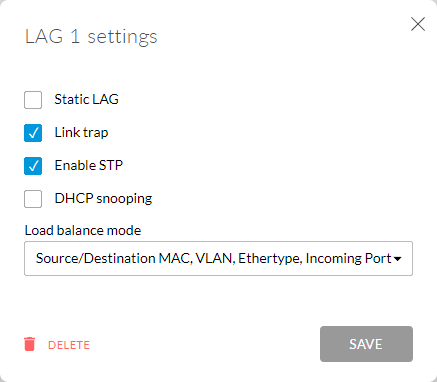Click the SAVE button
The width and height of the screenshot is (437, 382).
(366, 344)
